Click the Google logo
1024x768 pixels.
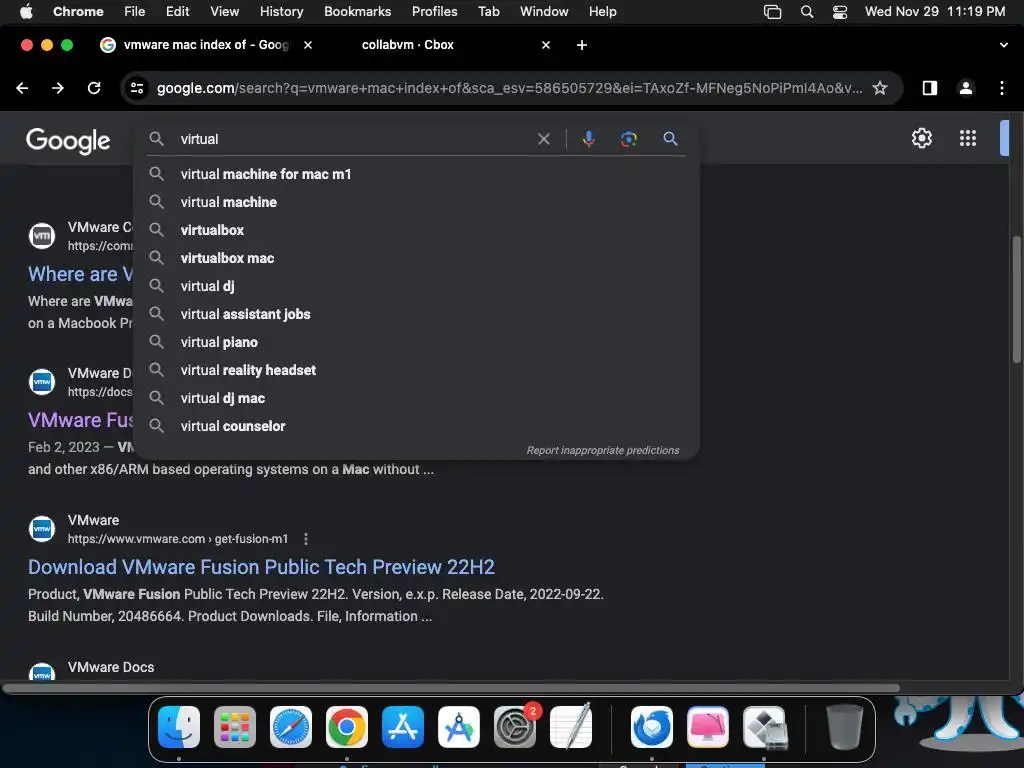[x=68, y=140]
